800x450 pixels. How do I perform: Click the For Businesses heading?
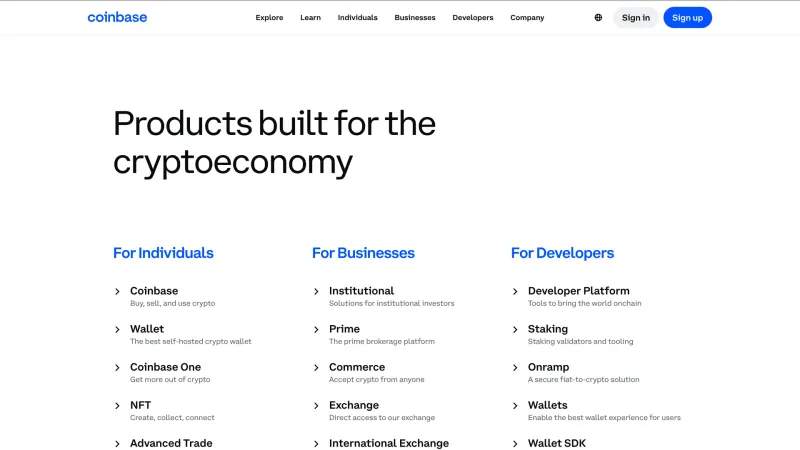click(363, 253)
